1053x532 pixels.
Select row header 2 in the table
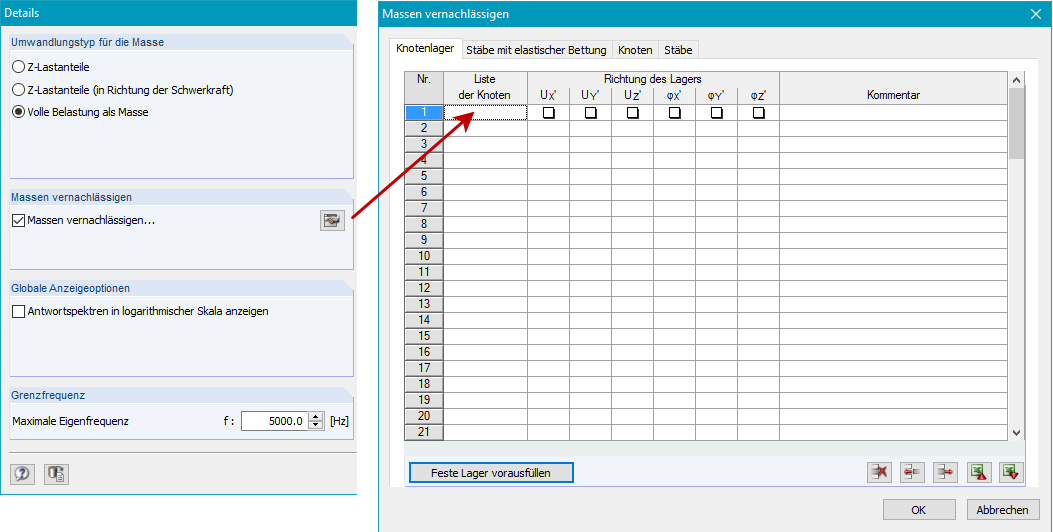click(x=424, y=128)
